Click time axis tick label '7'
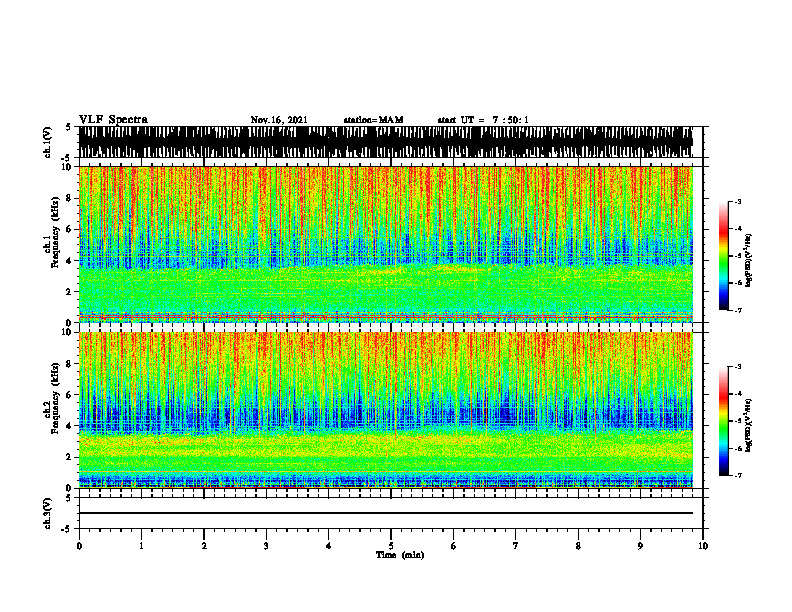This screenshot has height=612, width=792. (516, 546)
